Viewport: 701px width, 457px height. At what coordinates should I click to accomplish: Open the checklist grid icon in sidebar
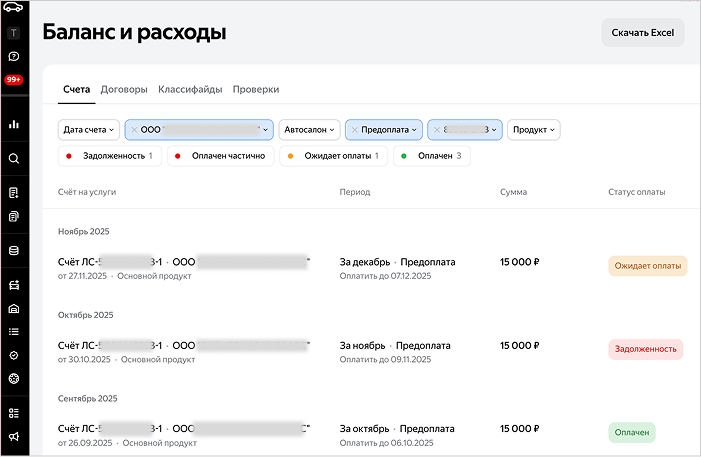click(x=14, y=413)
